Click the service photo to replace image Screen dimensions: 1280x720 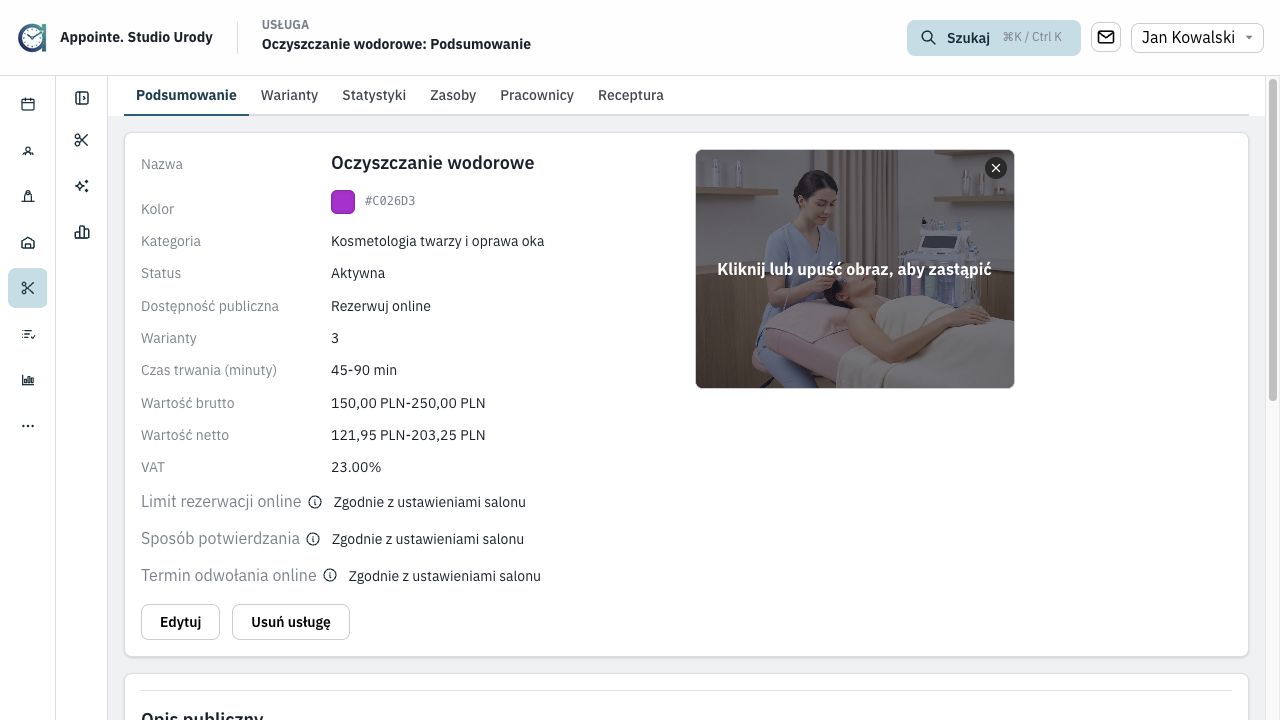coord(855,269)
